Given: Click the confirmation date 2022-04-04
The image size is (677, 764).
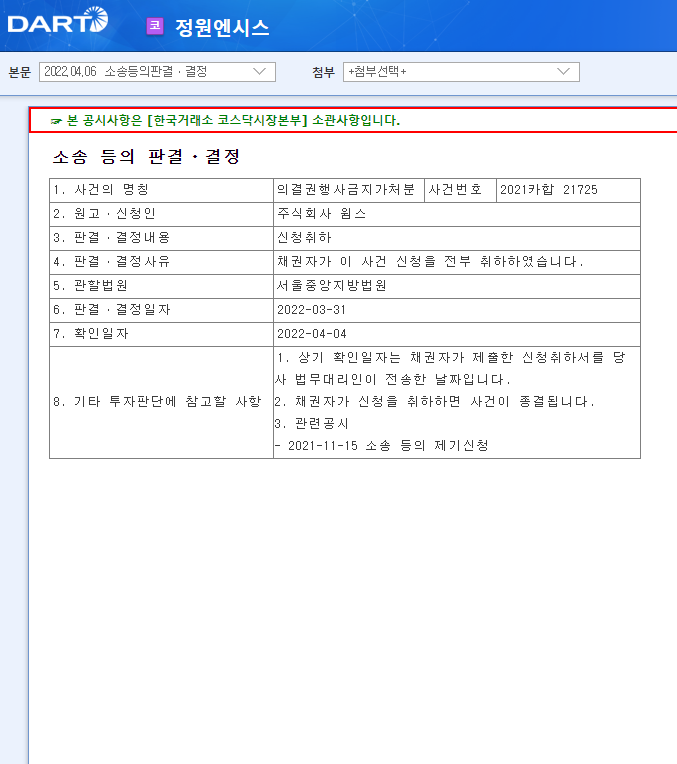Looking at the screenshot, I should click(x=311, y=334).
